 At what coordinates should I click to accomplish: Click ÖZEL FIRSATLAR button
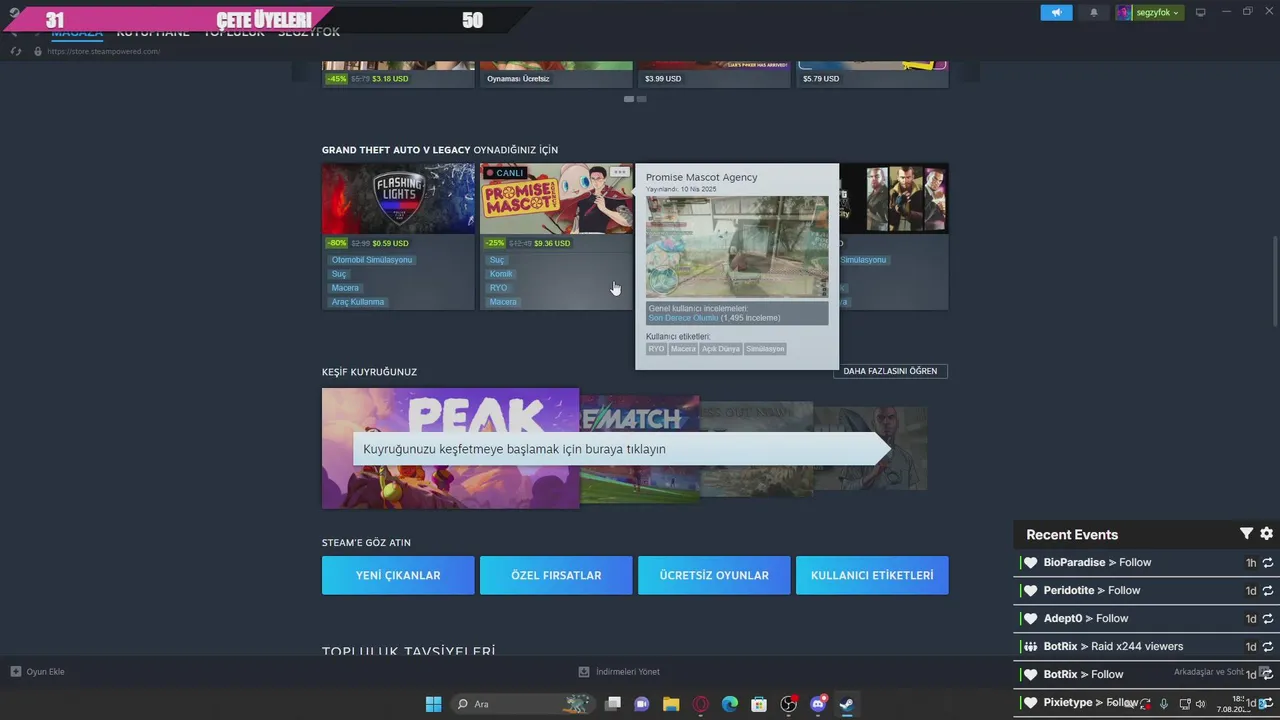556,575
